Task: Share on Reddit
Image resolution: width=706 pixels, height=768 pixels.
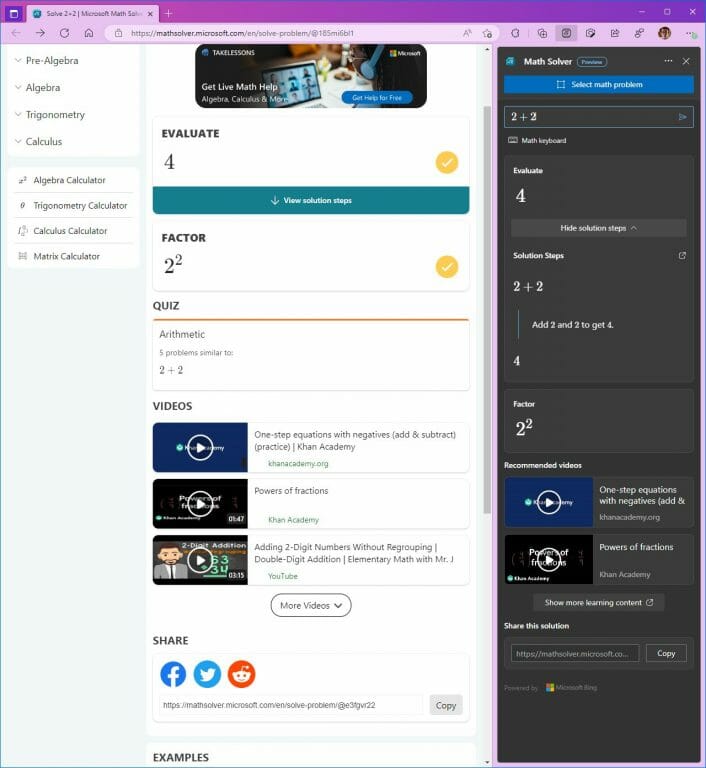Action: (242, 674)
